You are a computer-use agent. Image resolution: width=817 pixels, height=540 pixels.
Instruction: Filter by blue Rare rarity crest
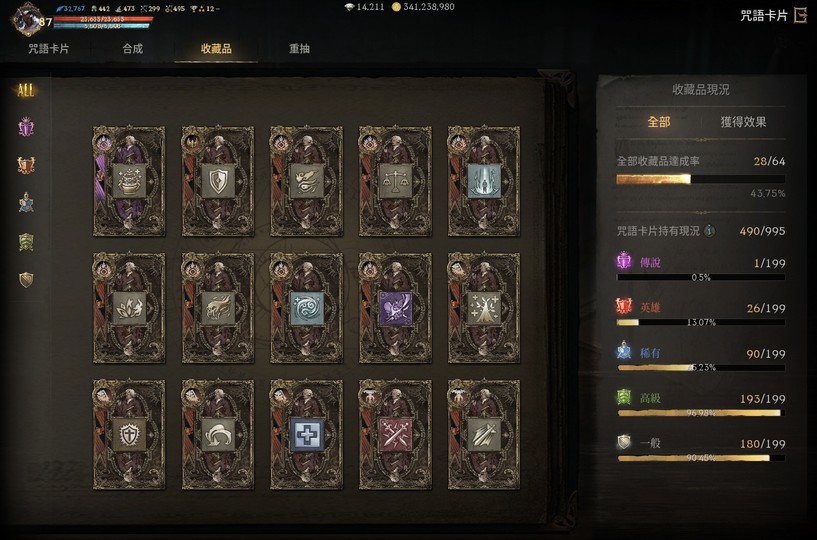26,203
